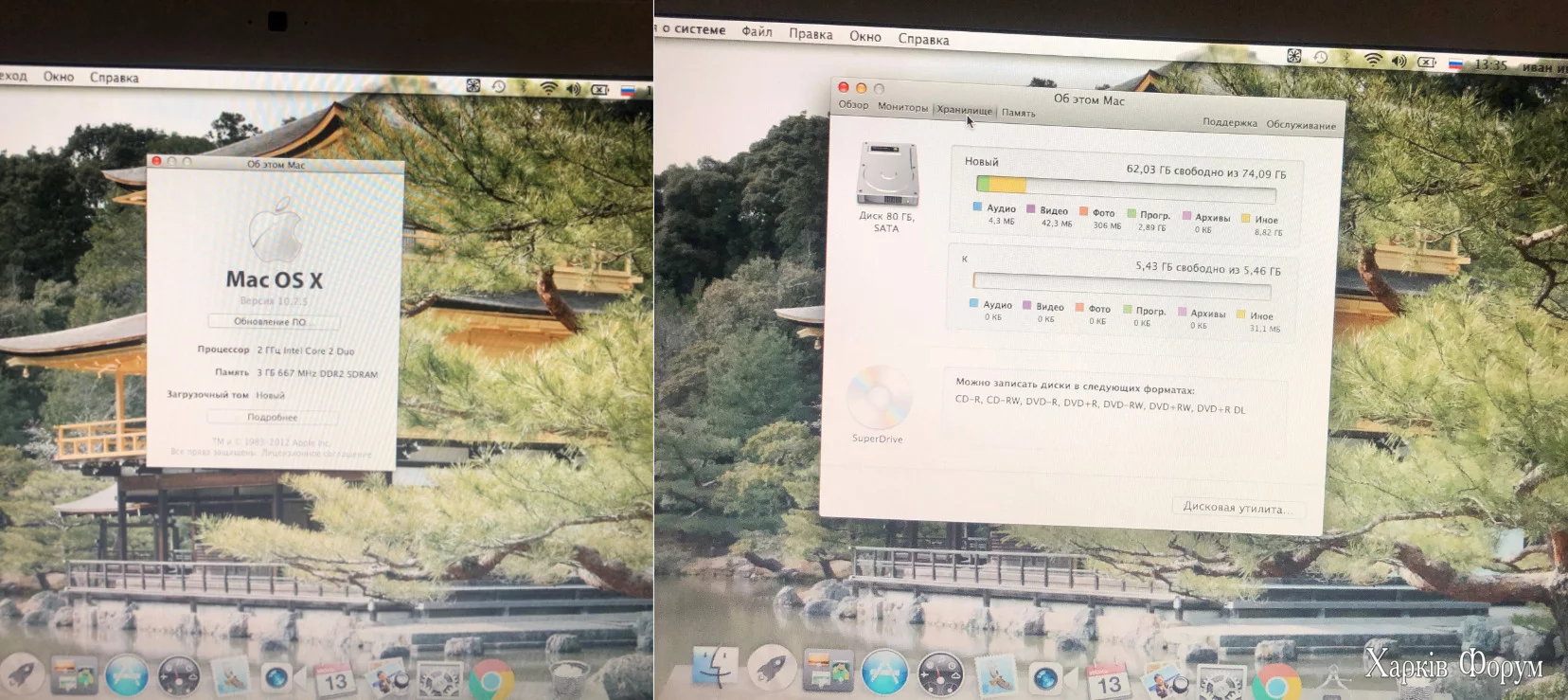The width and height of the screenshot is (1568, 700).
Task: Open iPhoto in the right photo's dock
Action: tap(1165, 681)
